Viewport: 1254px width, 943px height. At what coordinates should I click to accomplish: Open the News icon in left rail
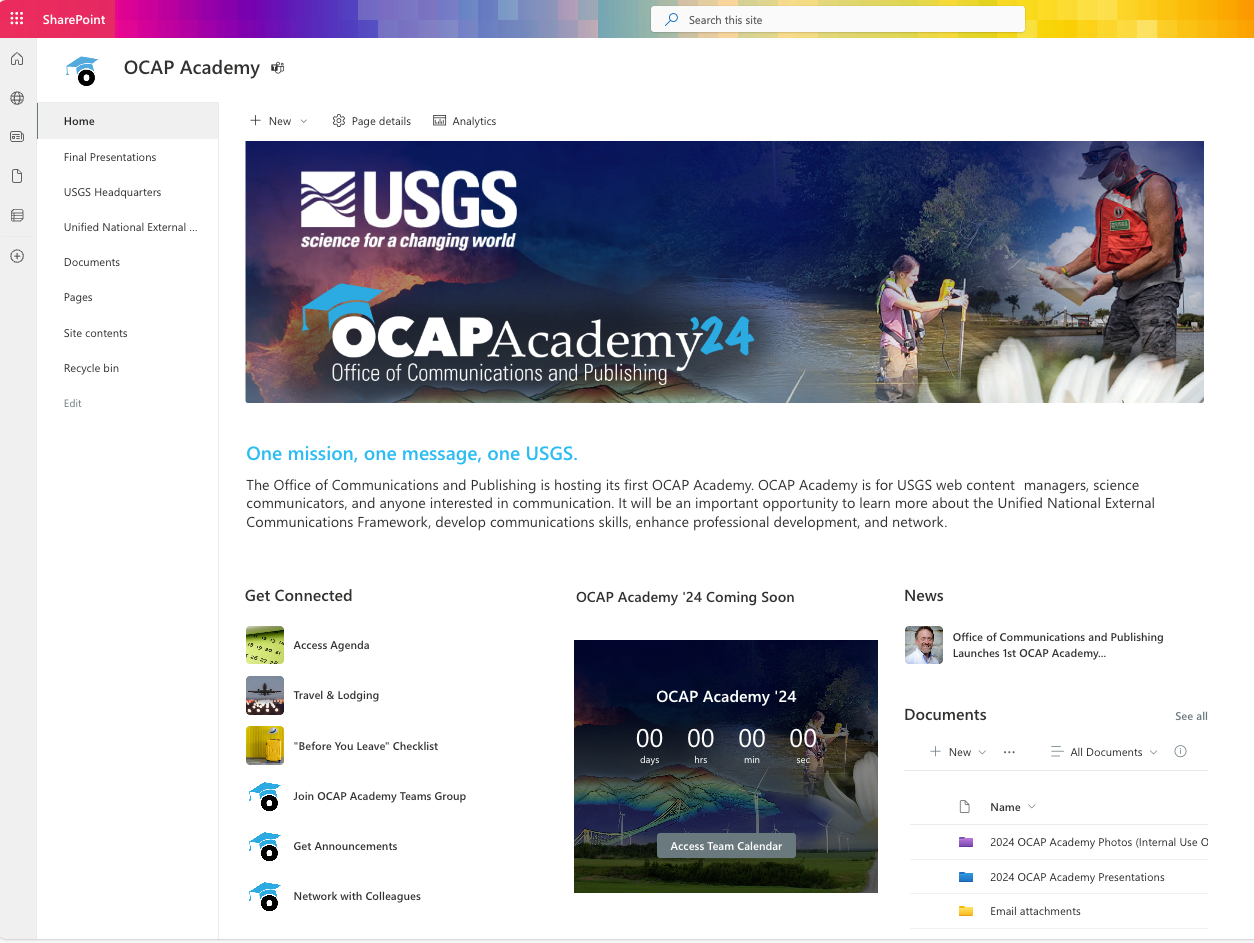tap(17, 137)
